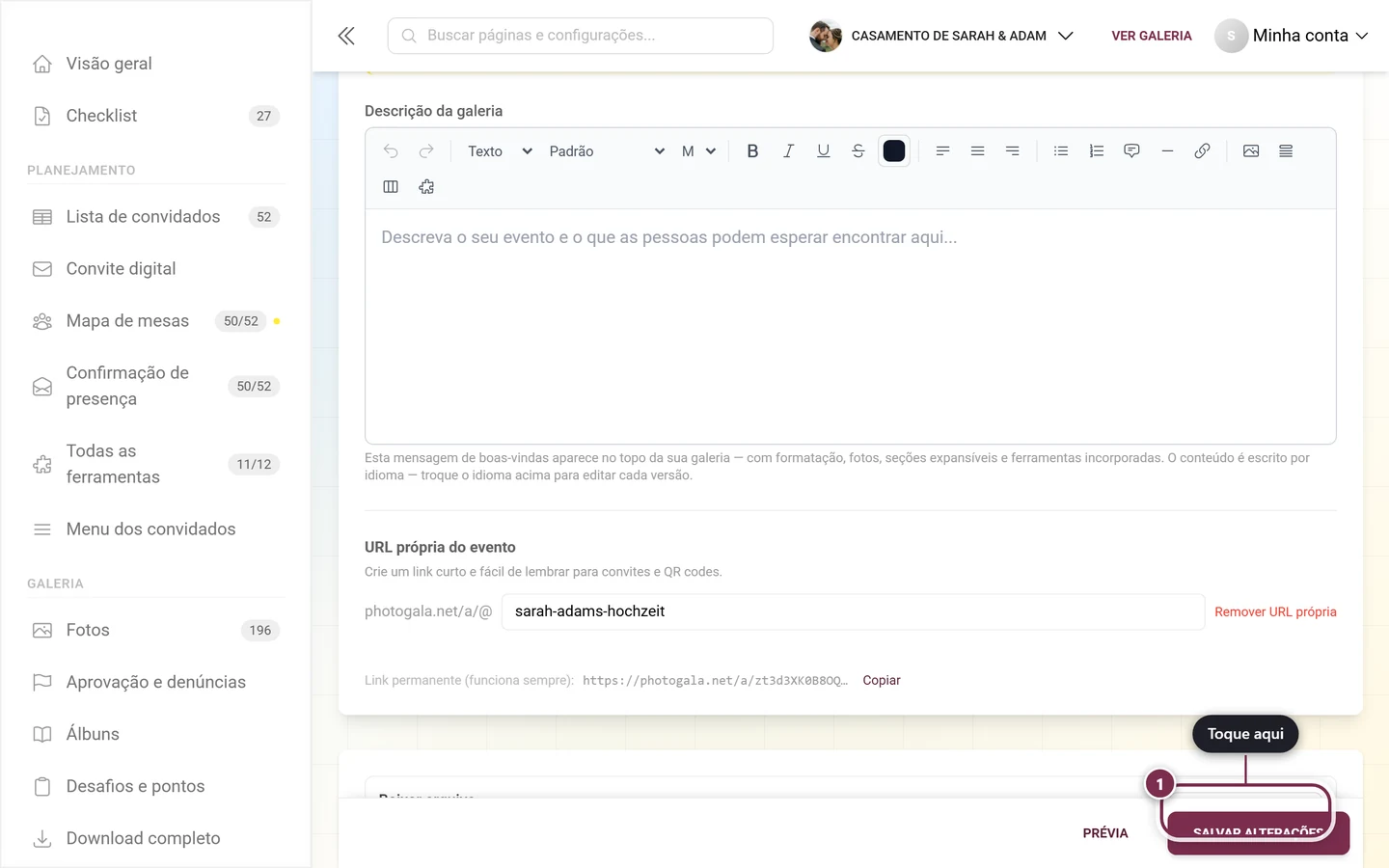
Task: Focus the search pages and settings field
Action: [x=581, y=36]
